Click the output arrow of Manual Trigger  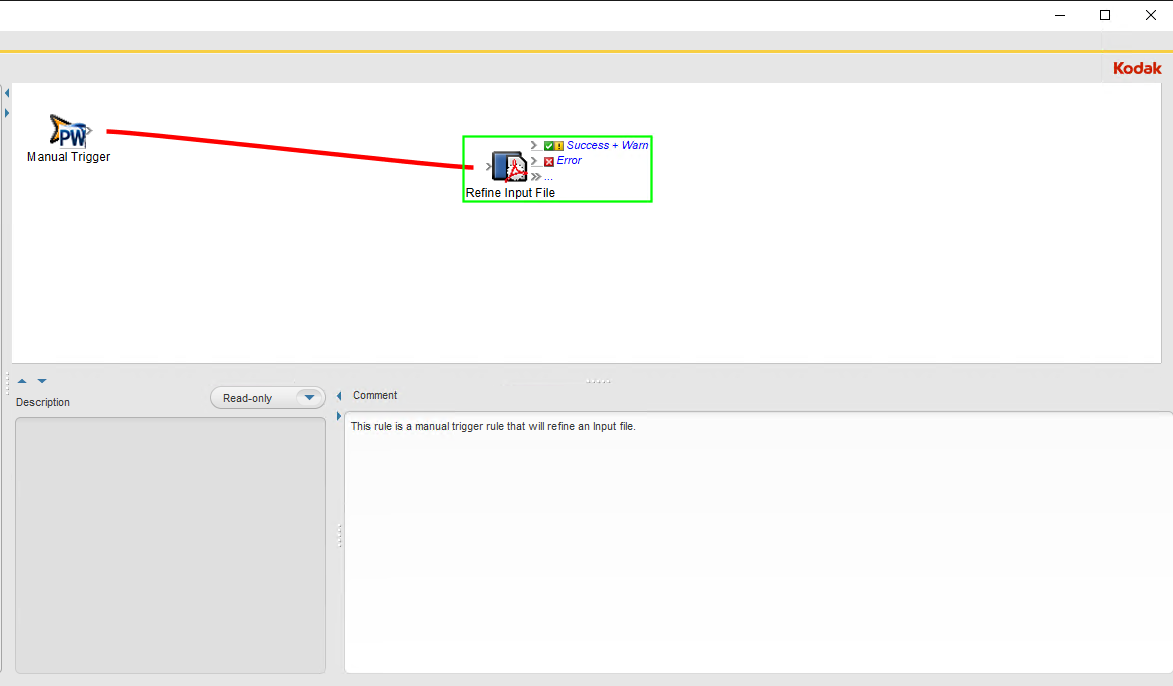(90, 131)
